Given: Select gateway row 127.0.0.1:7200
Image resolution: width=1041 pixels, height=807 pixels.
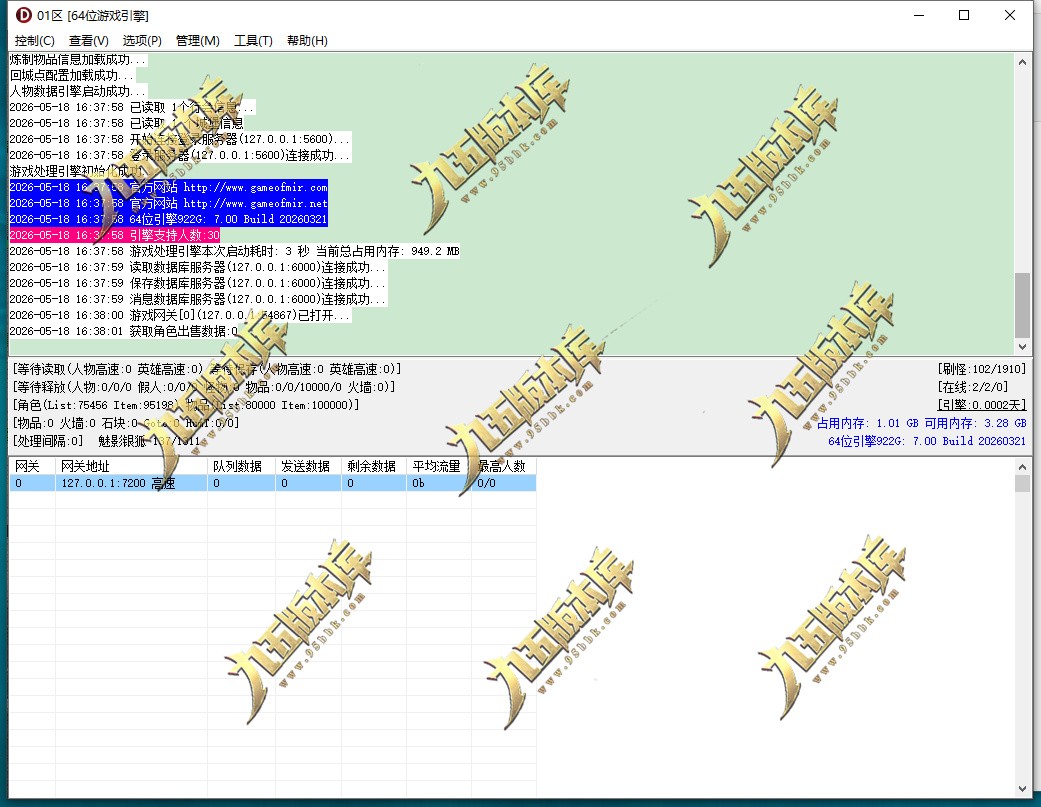Looking at the screenshot, I should pos(272,483).
